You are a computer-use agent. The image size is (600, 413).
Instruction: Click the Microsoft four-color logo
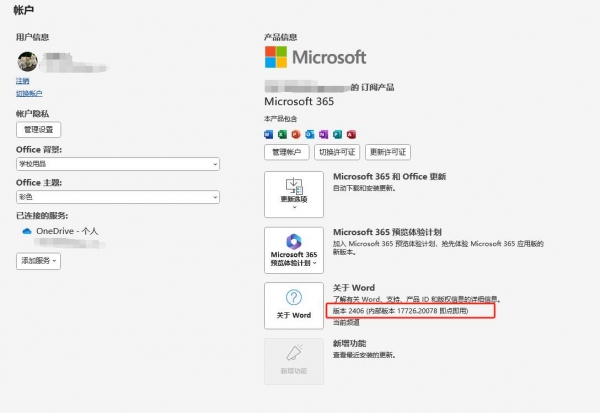tap(276, 57)
